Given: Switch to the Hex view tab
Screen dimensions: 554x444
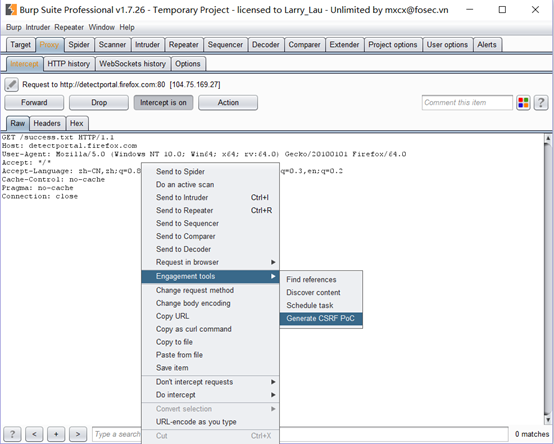Looking at the screenshot, I should pos(77,123).
